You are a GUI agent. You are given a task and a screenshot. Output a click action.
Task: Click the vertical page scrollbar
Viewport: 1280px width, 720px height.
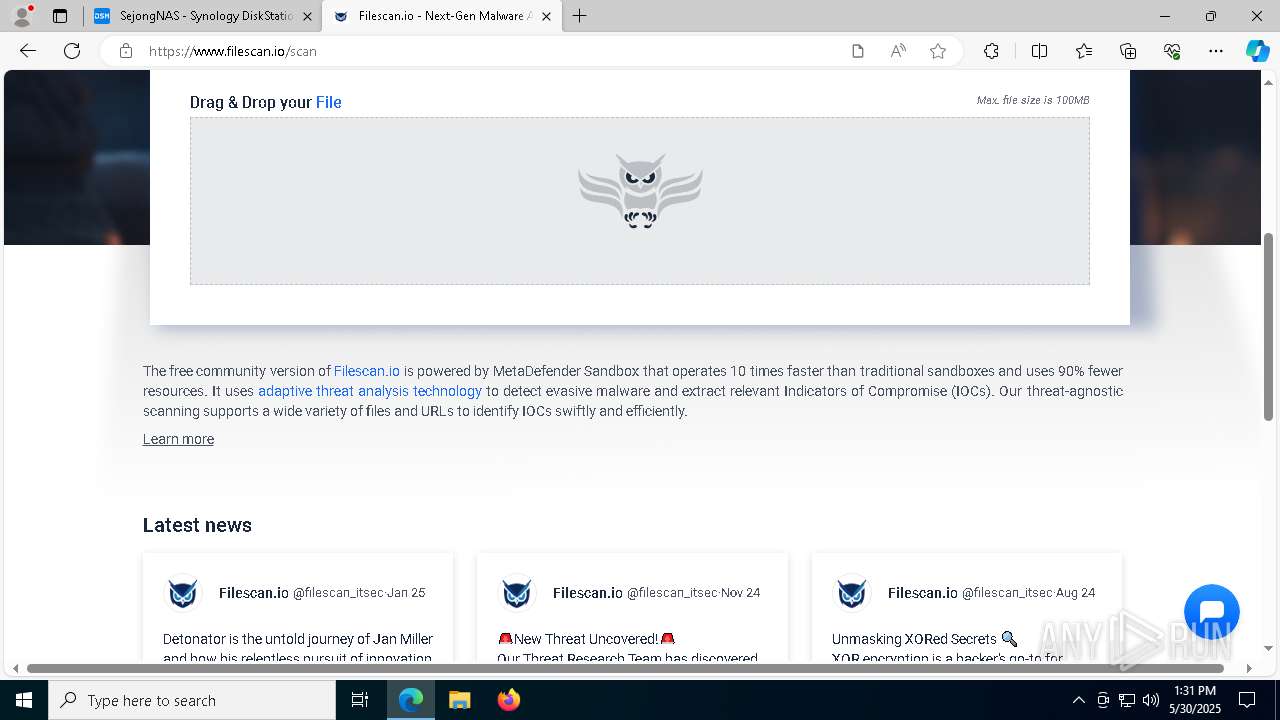(x=1269, y=327)
